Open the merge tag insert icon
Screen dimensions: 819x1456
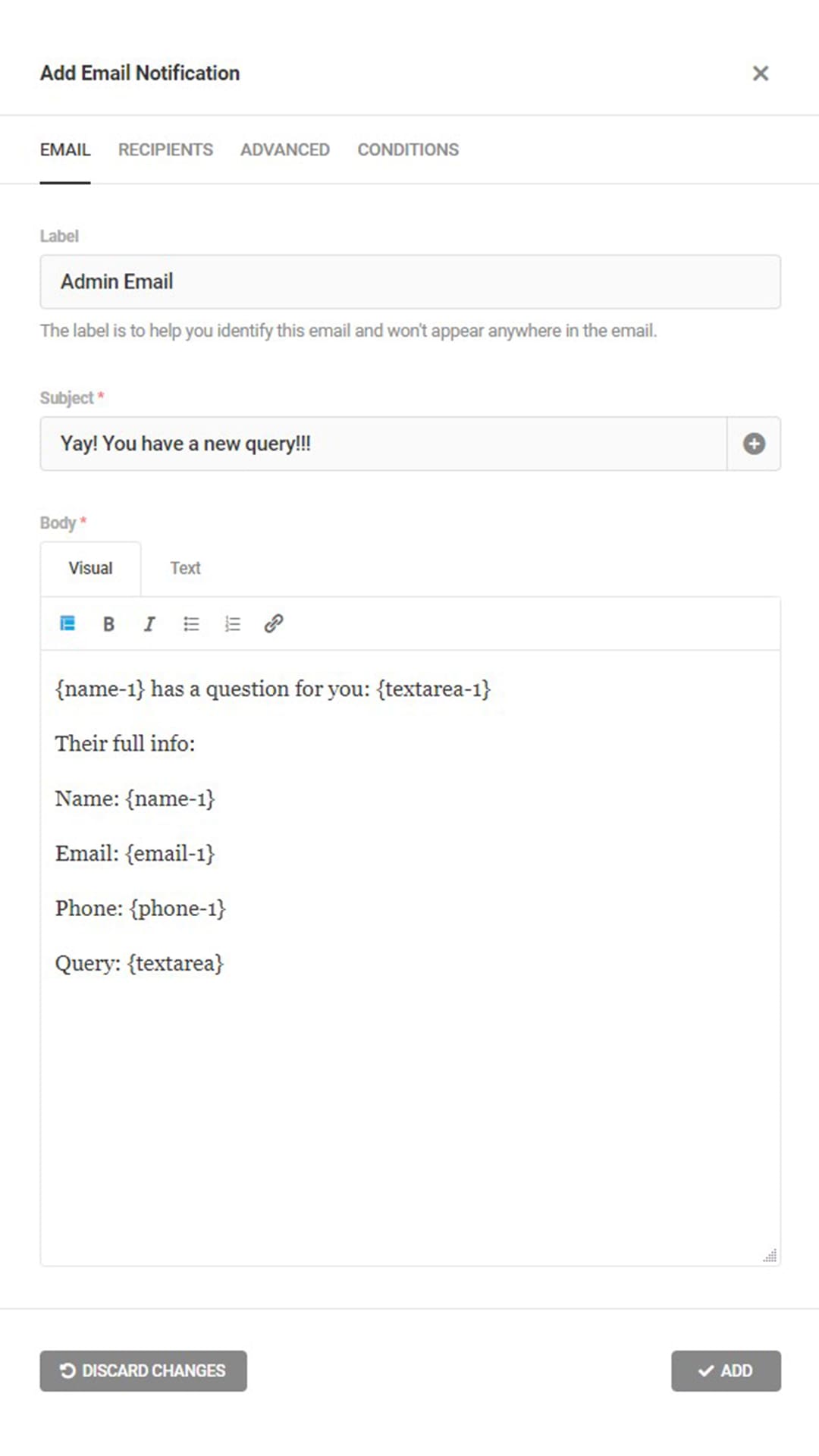point(67,623)
